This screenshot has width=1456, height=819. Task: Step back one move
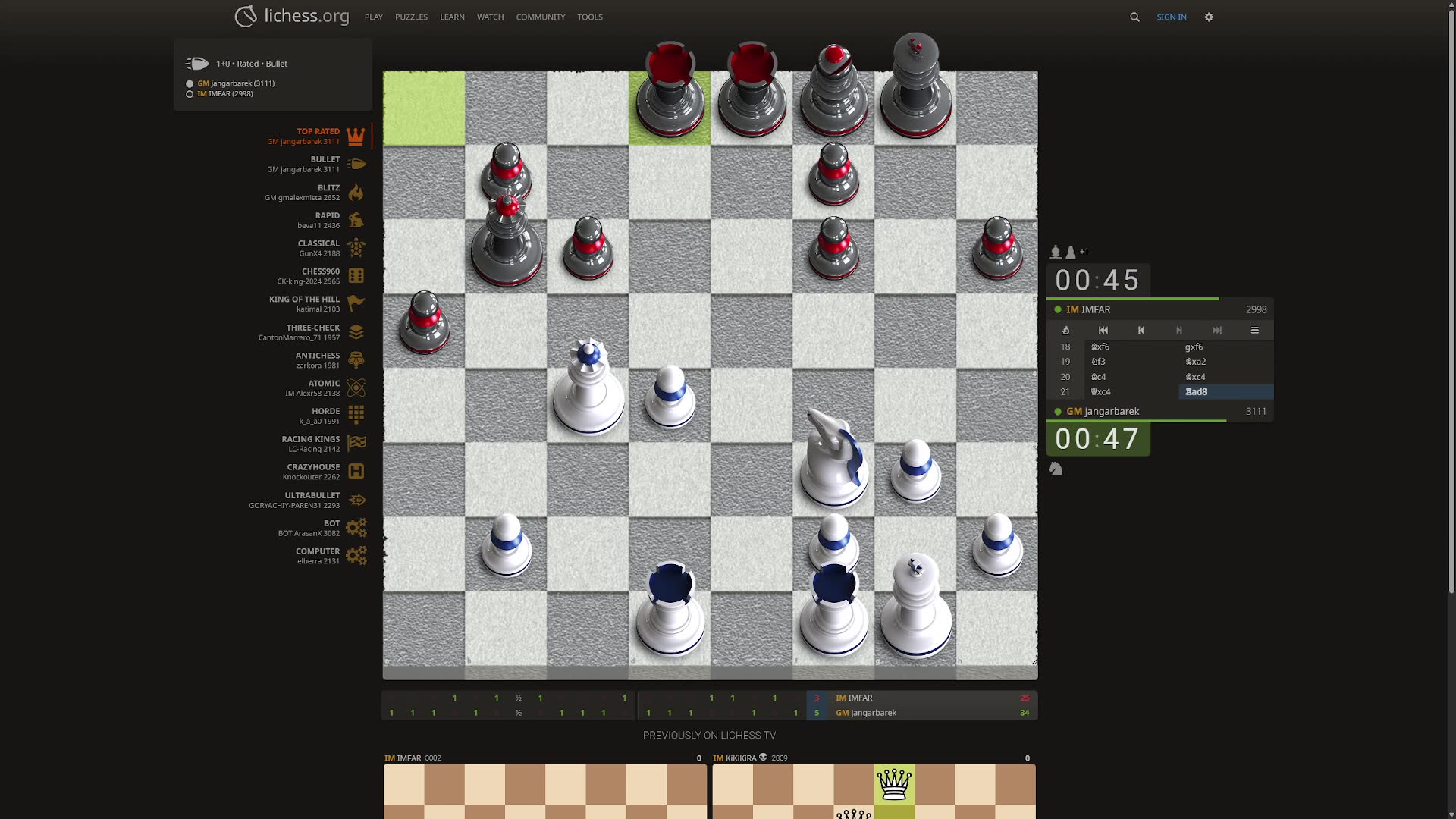pos(1141,330)
